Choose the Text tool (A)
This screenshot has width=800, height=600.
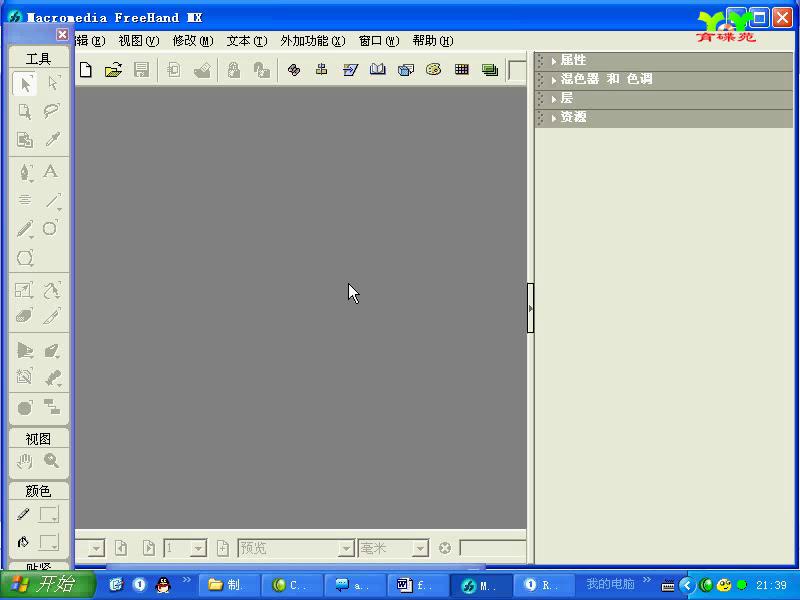tap(51, 171)
